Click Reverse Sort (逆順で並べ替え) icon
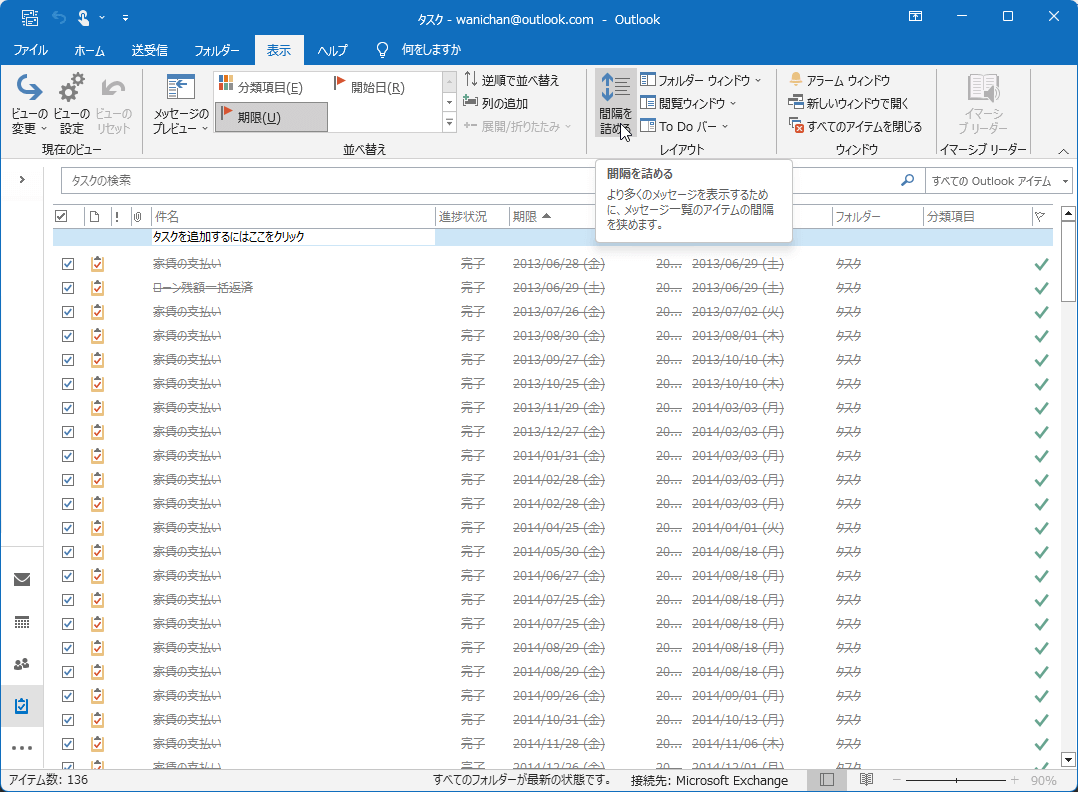Image resolution: width=1078 pixels, height=792 pixels. click(x=471, y=80)
